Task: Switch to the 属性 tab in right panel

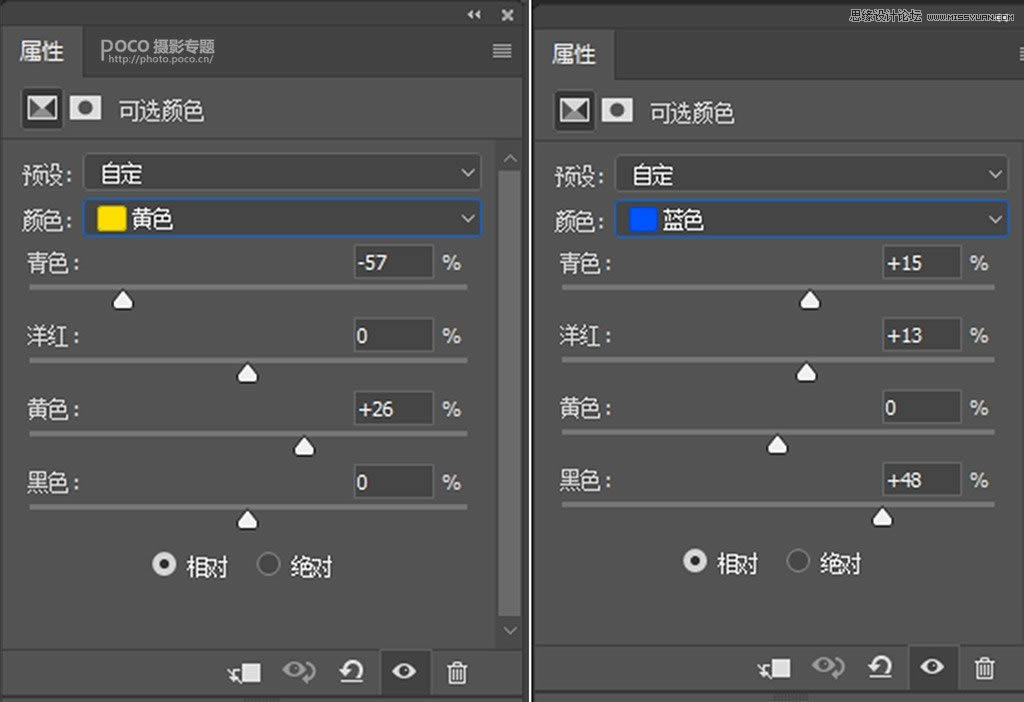Action: [574, 54]
